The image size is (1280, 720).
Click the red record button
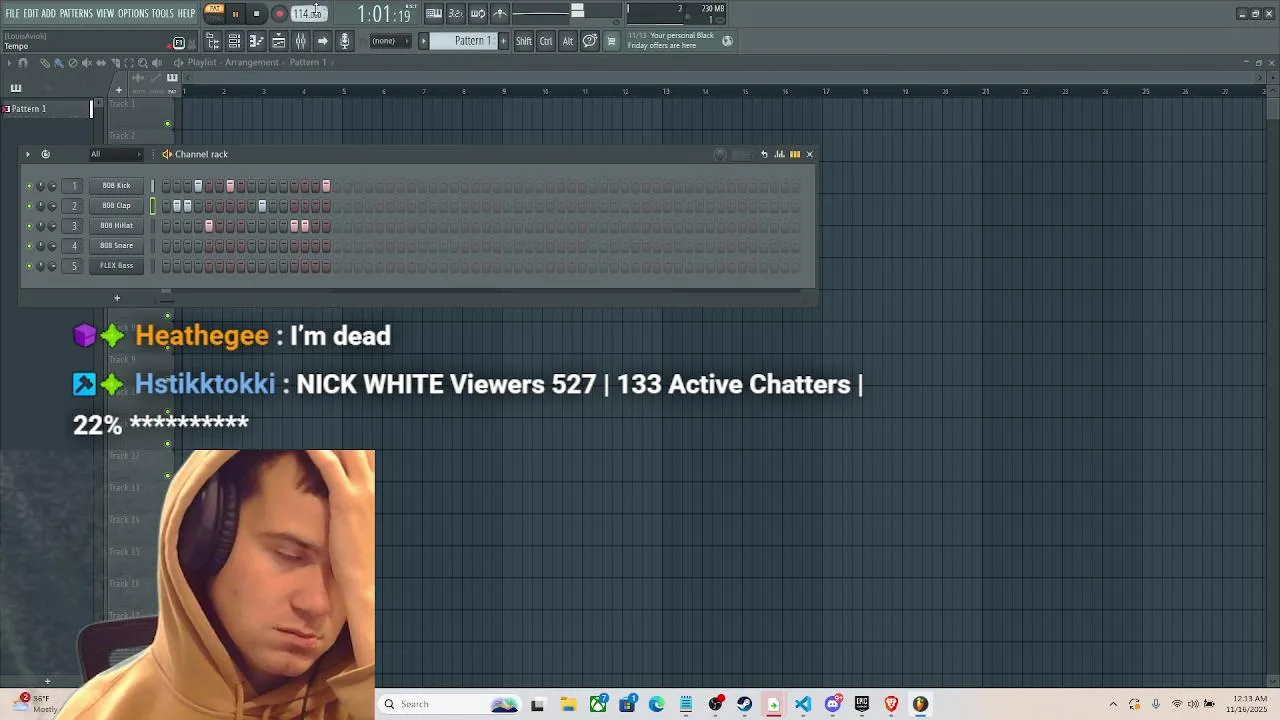tap(279, 14)
